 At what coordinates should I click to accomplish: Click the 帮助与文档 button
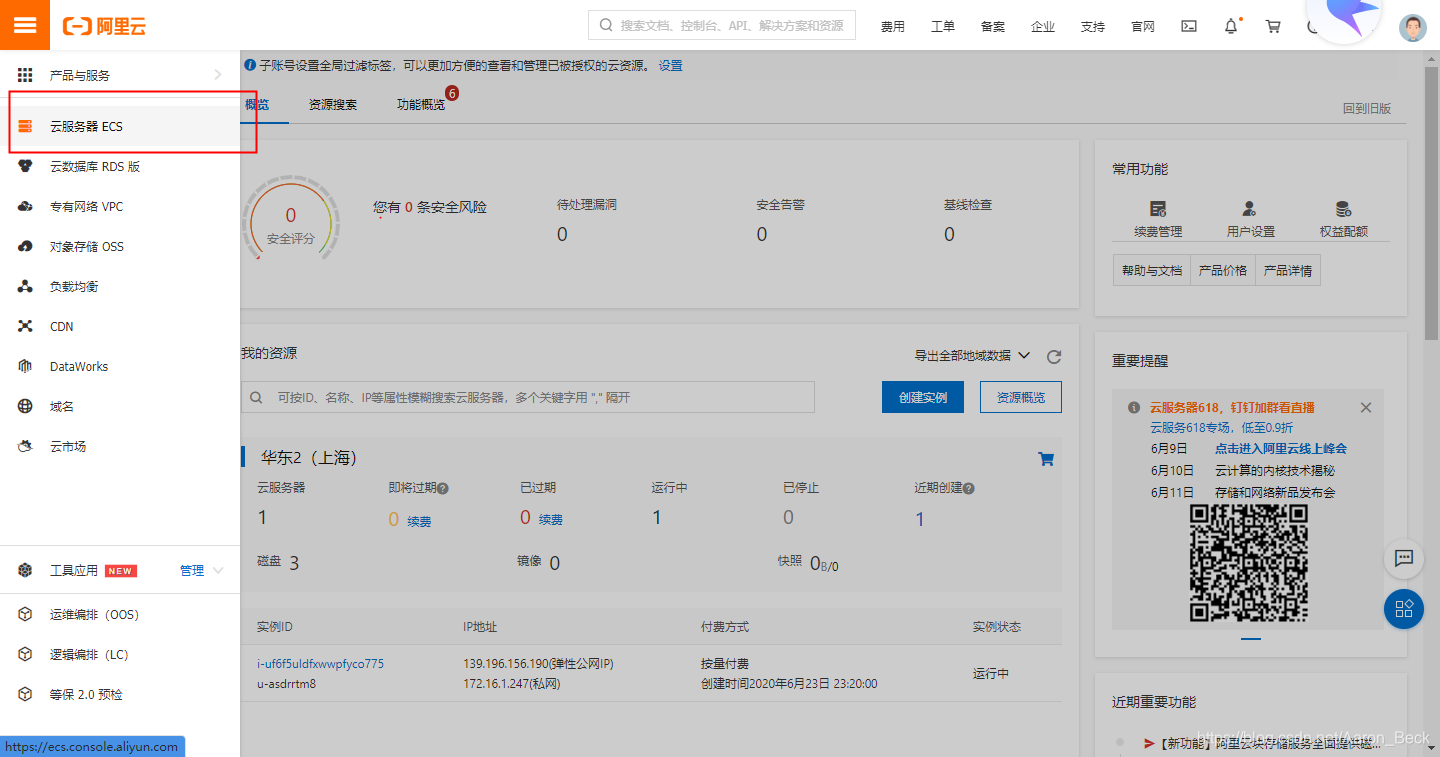(x=1152, y=271)
